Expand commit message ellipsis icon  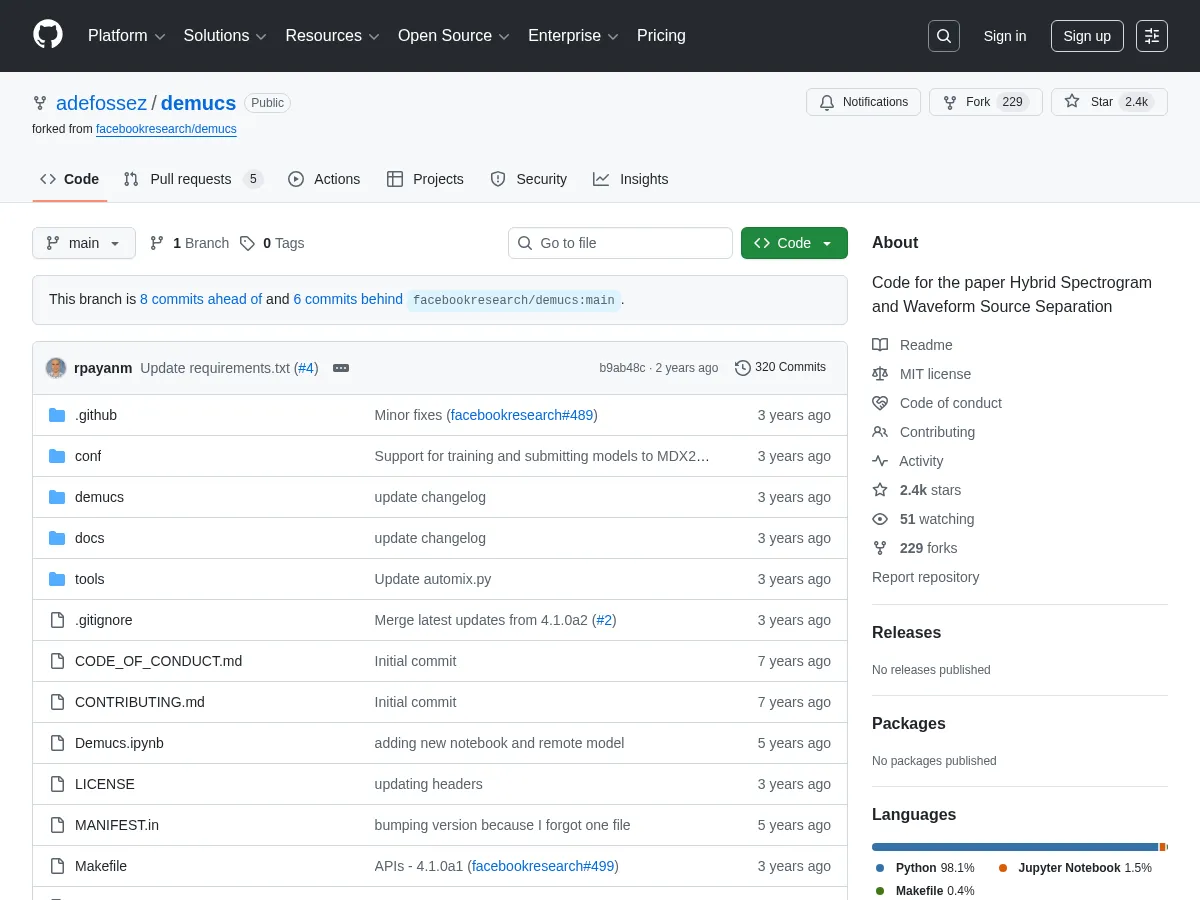coord(341,368)
